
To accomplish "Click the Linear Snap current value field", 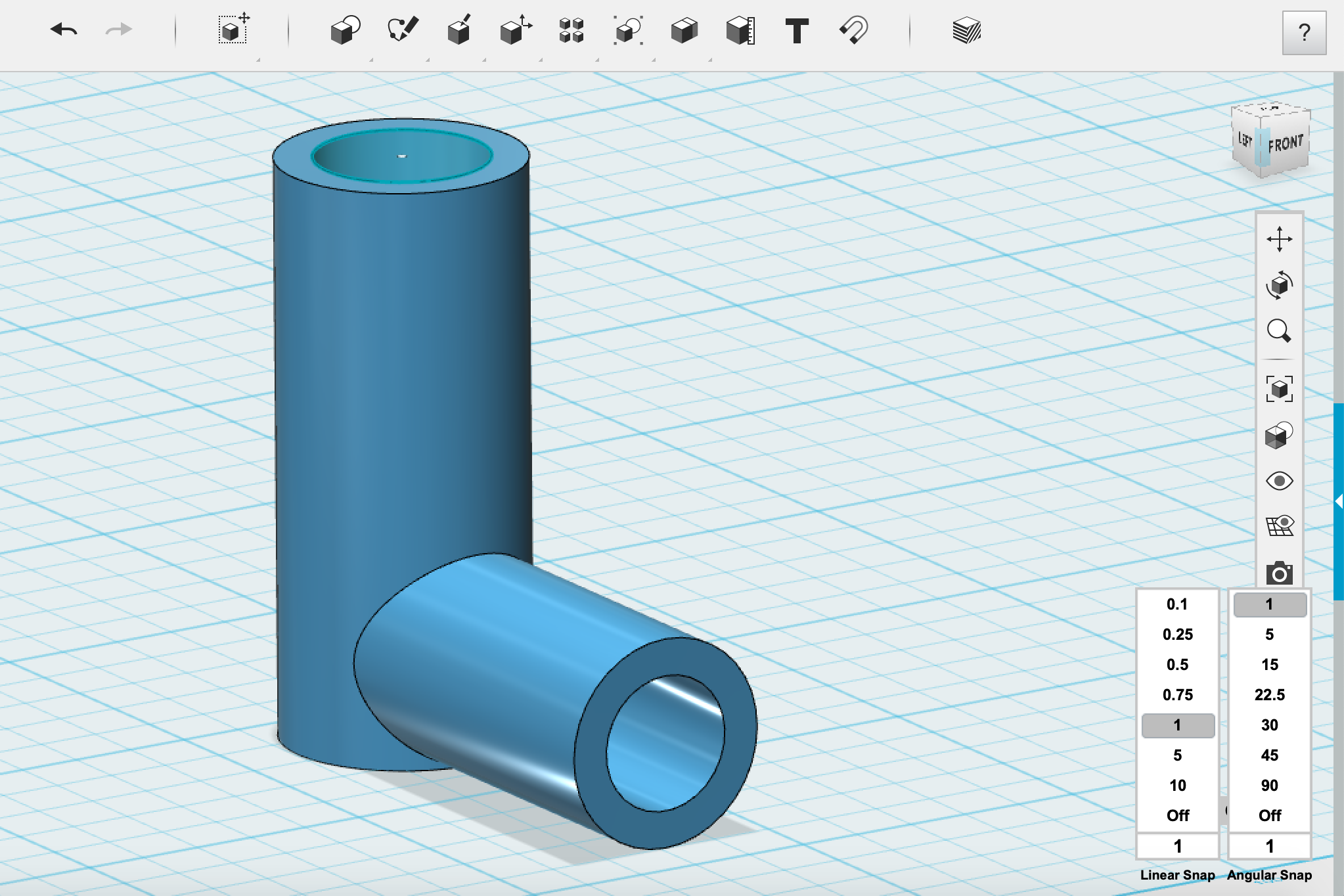I will (x=1178, y=846).
